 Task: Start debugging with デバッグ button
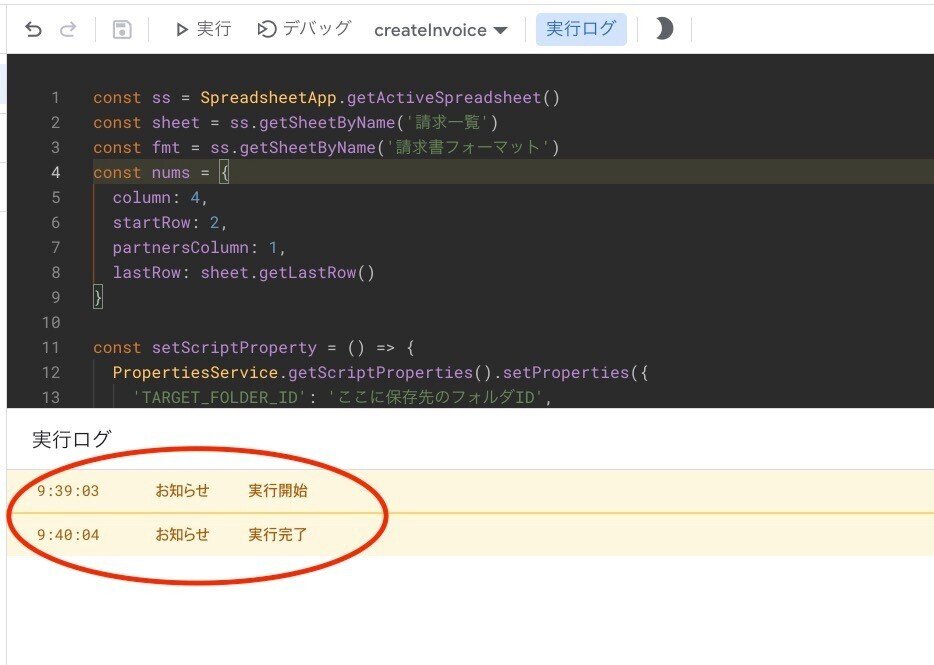coord(304,29)
